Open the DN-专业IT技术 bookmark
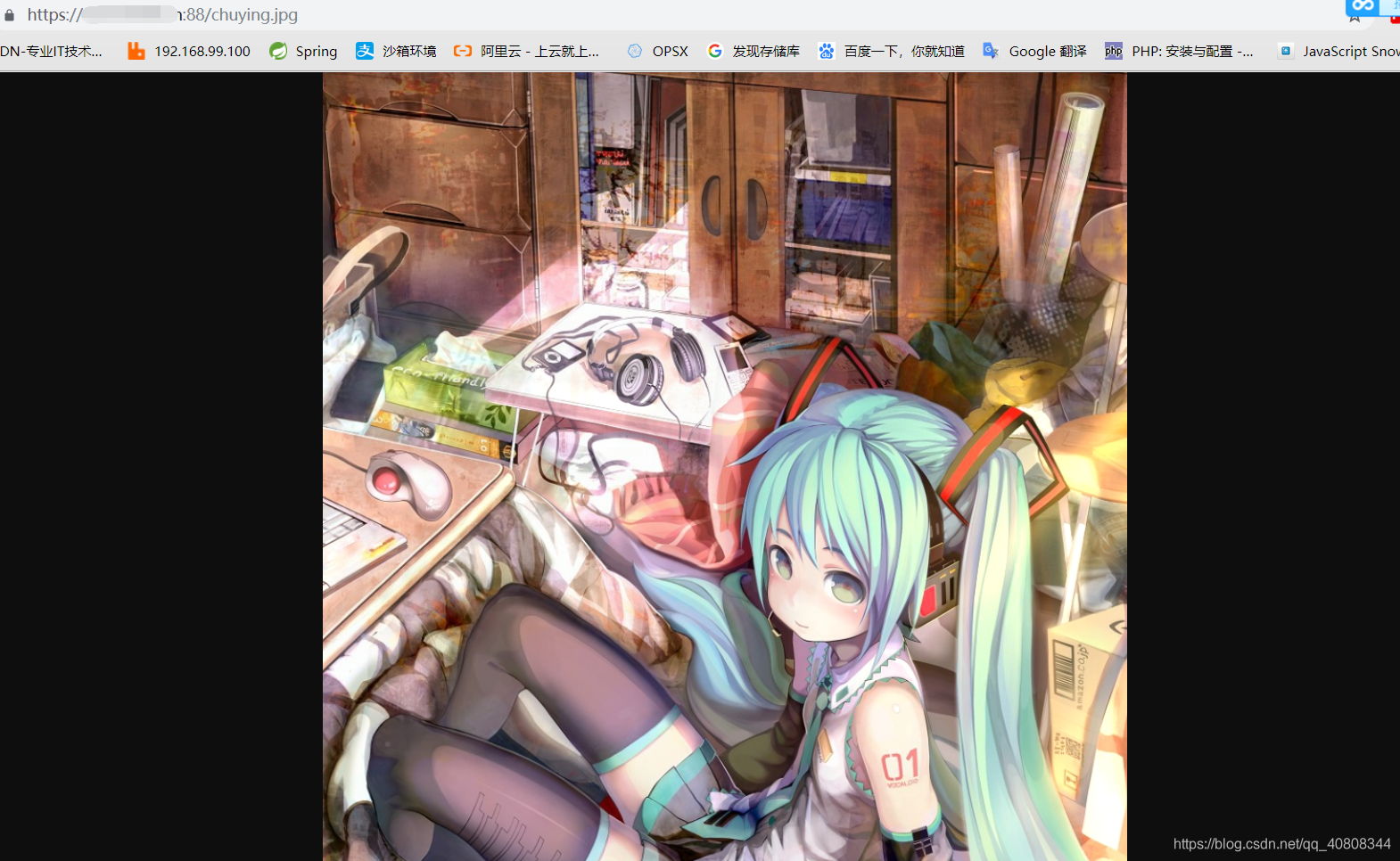The image size is (1400, 861). tap(51, 52)
